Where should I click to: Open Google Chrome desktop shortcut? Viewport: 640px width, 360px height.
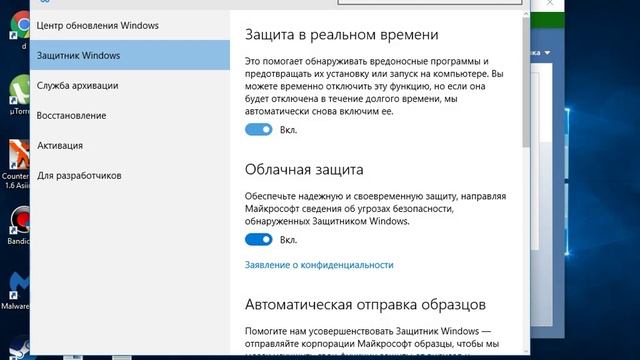click(x=20, y=29)
